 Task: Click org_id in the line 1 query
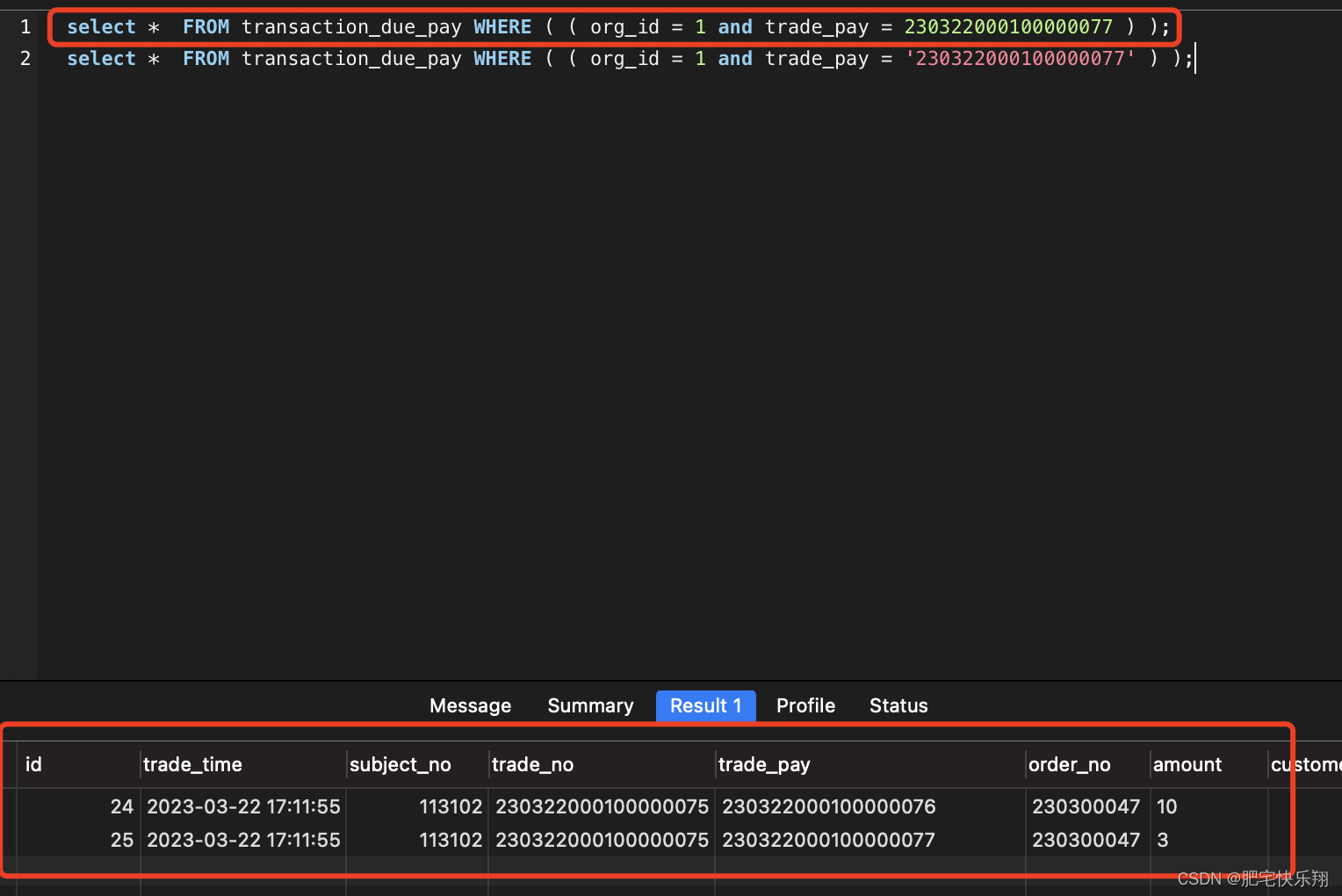point(624,27)
